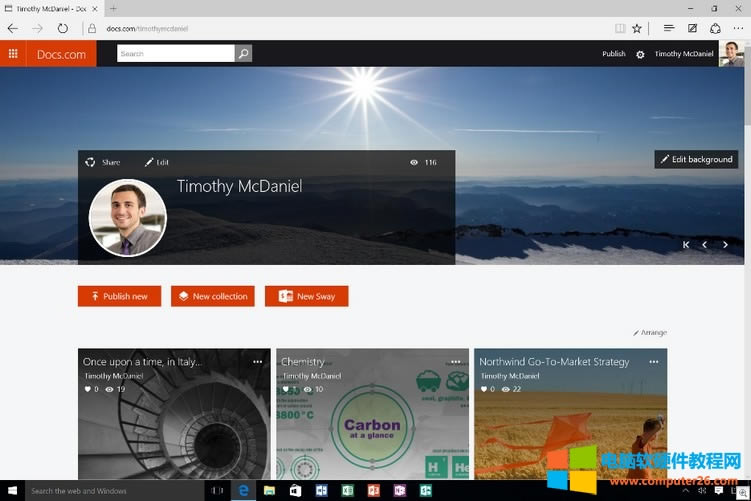751x501 pixels.
Task: Click the Edit background button
Action: click(696, 159)
